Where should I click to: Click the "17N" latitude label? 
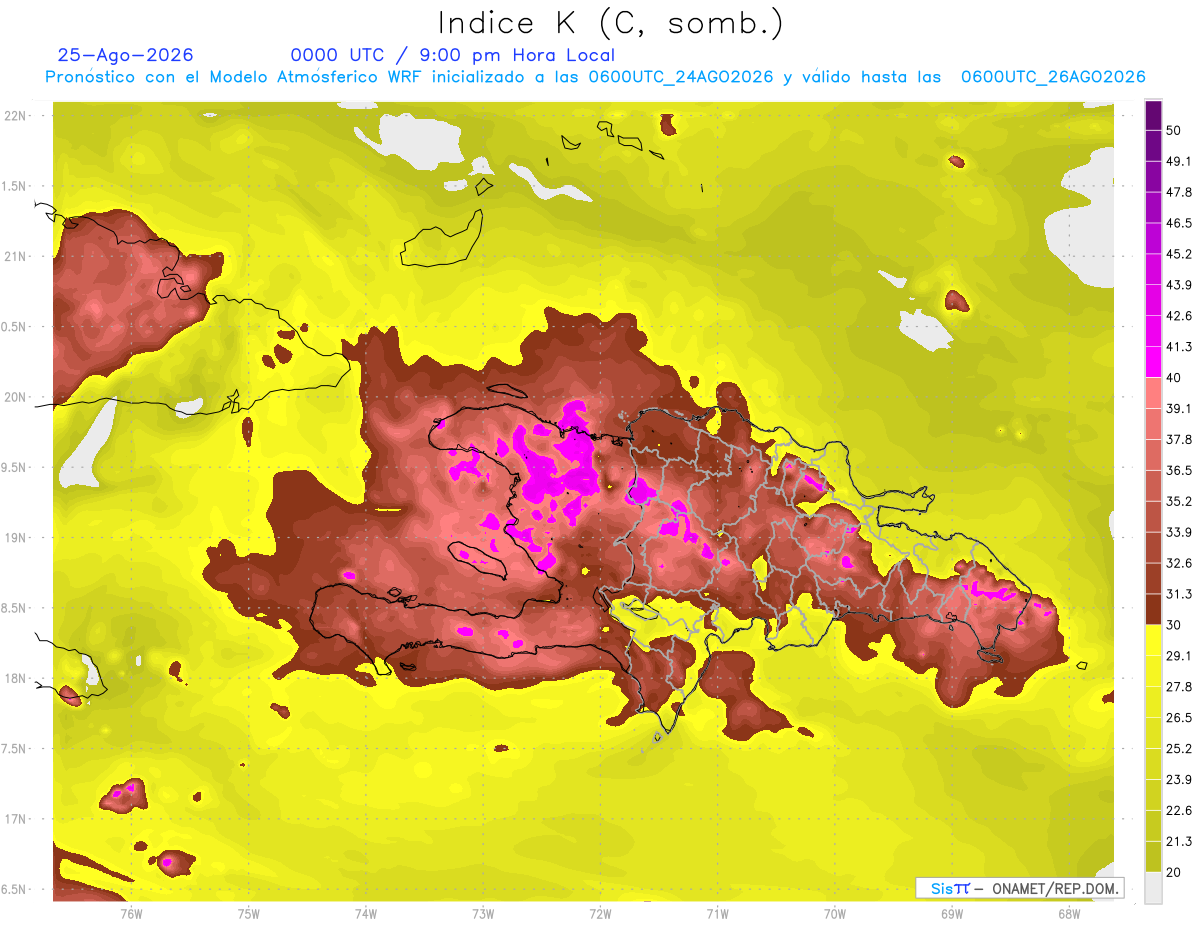(x=16, y=819)
